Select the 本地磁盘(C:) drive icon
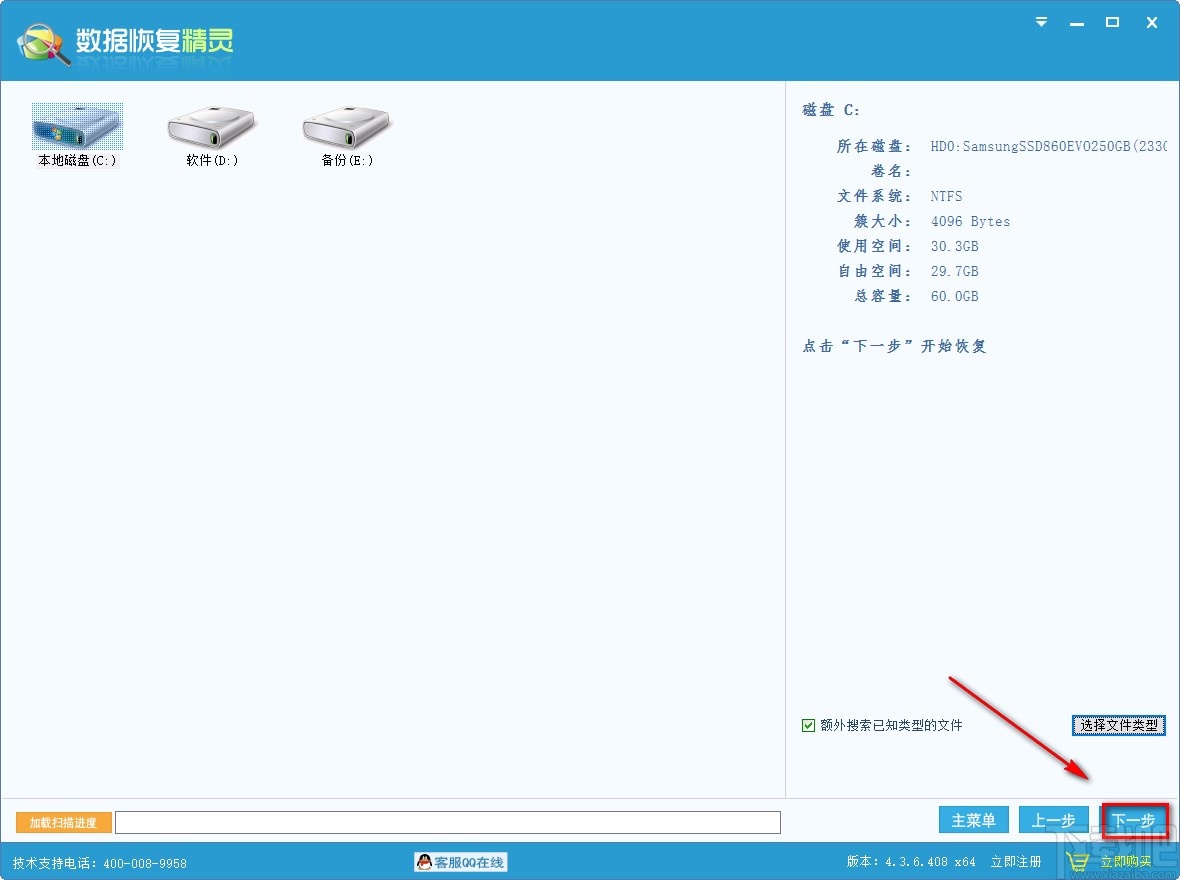This screenshot has height=880, width=1180. [77, 124]
